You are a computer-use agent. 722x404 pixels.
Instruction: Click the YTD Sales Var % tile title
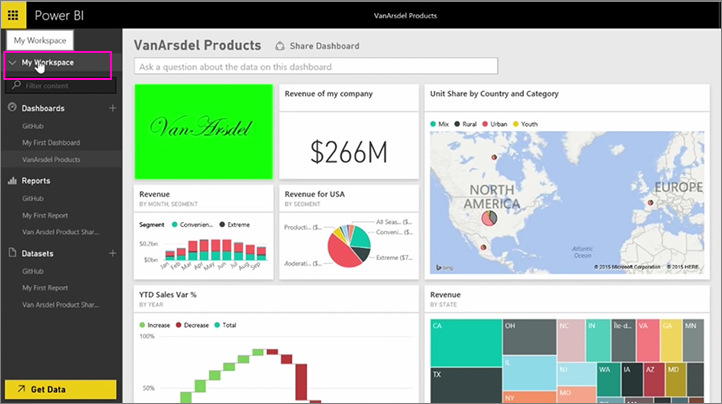click(x=168, y=295)
